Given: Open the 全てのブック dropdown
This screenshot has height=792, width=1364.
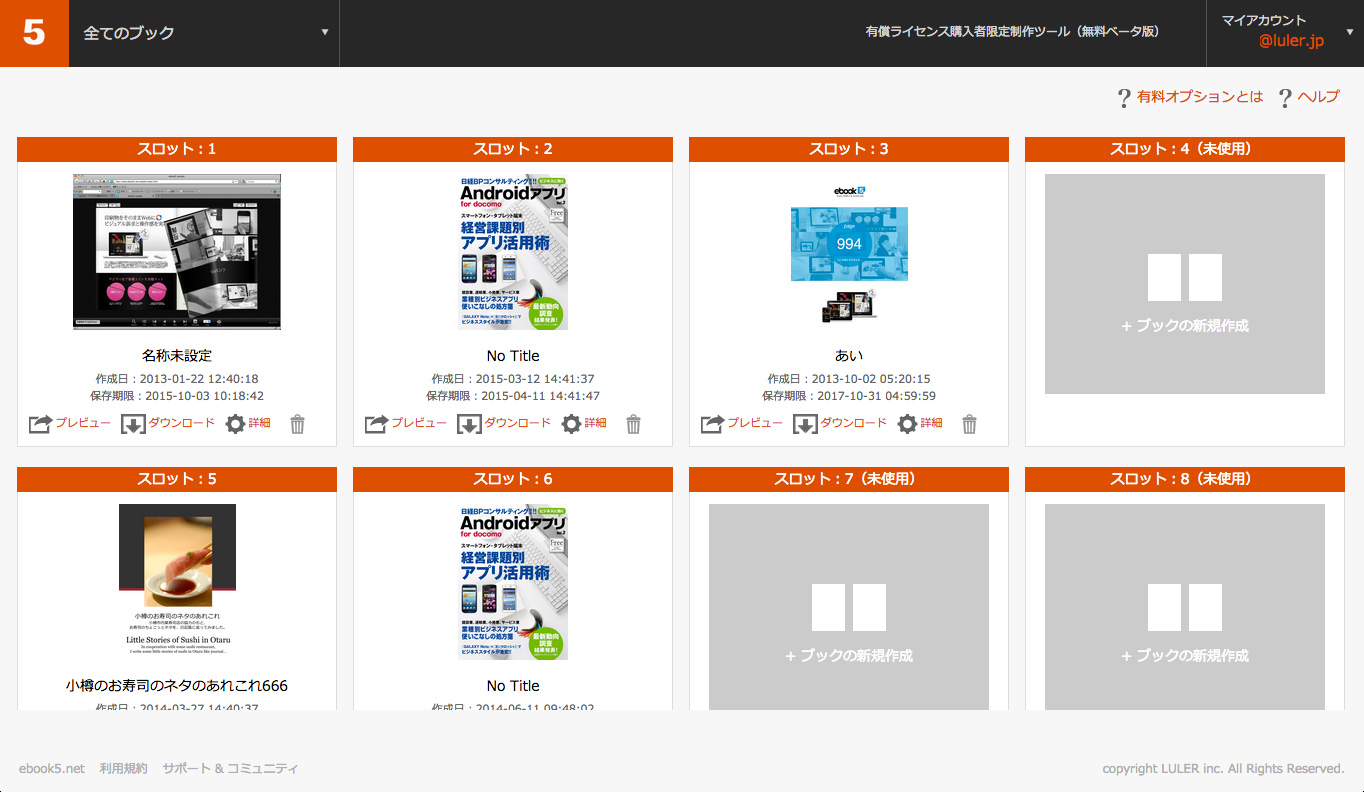Looking at the screenshot, I should coord(204,33).
